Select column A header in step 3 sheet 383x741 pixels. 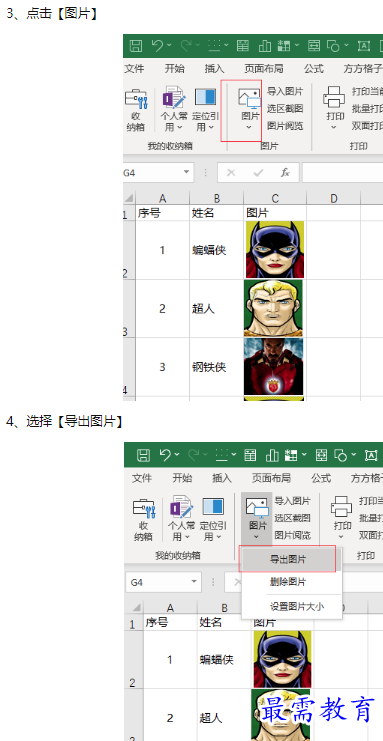163,198
